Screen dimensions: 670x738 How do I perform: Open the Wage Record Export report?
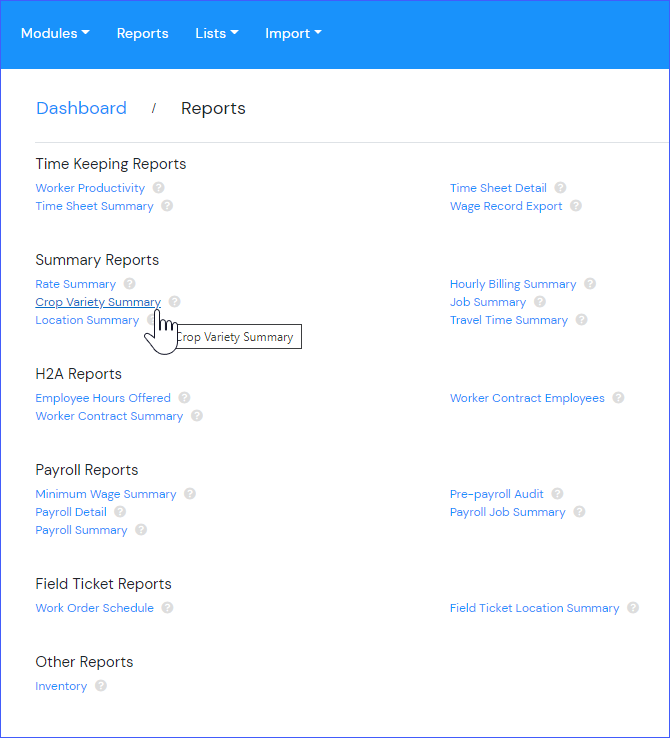[x=506, y=206]
